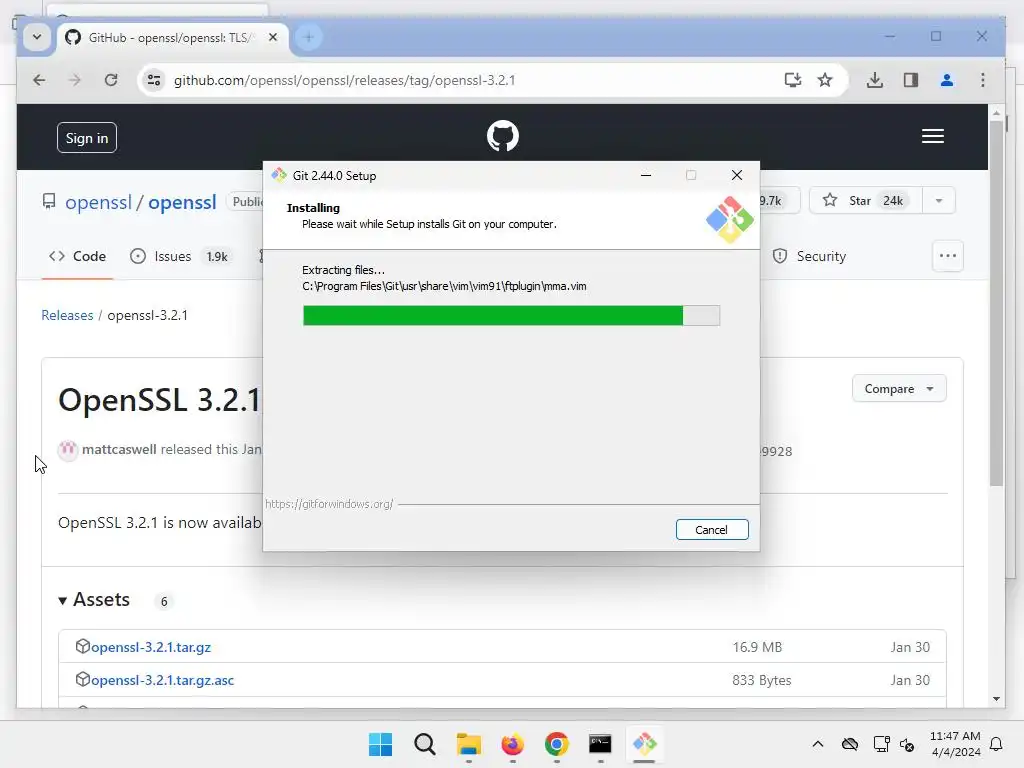This screenshot has width=1024, height=768.
Task: Minimize the Git Setup window
Action: (646, 175)
